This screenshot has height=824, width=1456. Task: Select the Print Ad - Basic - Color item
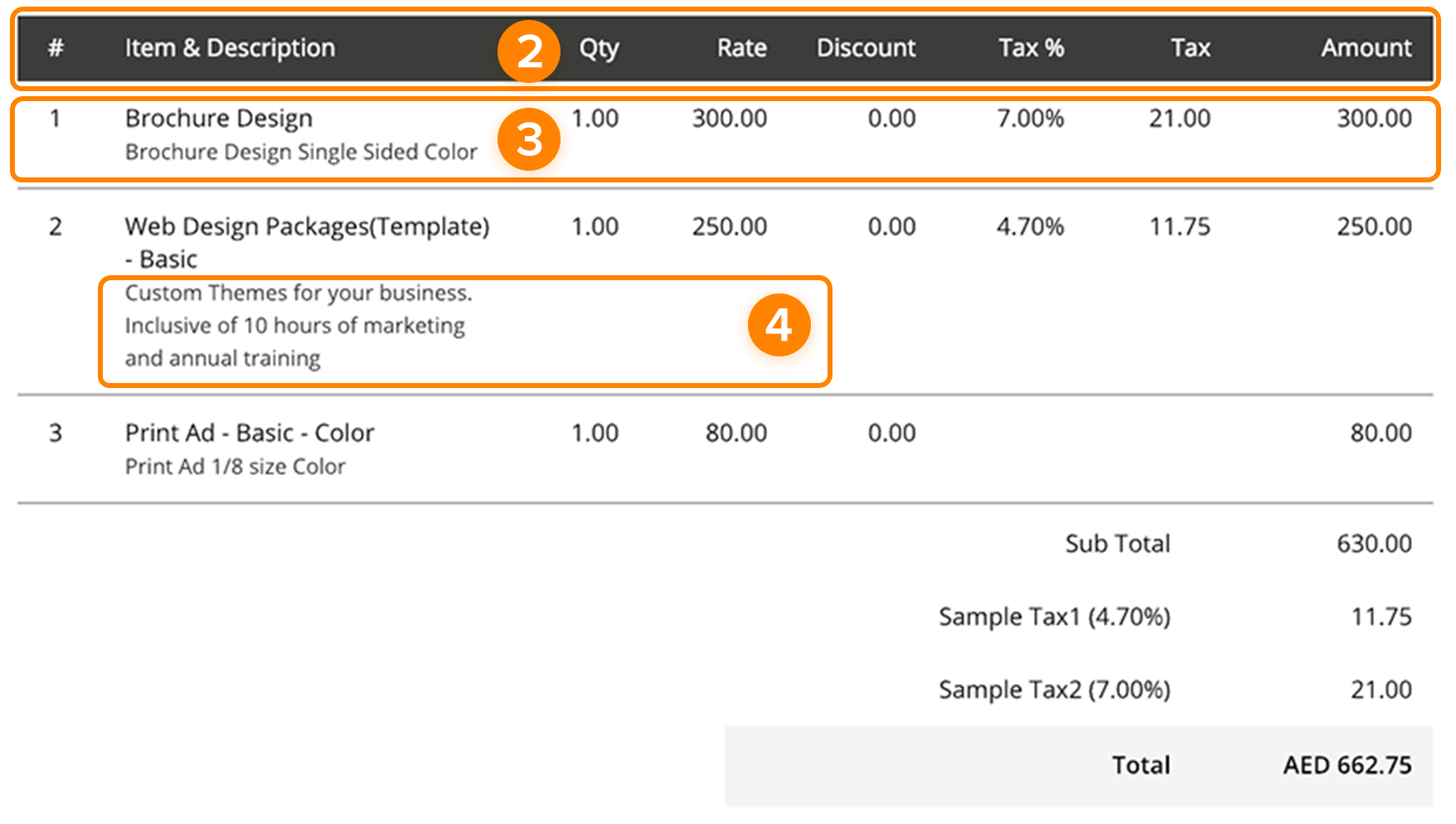[250, 433]
